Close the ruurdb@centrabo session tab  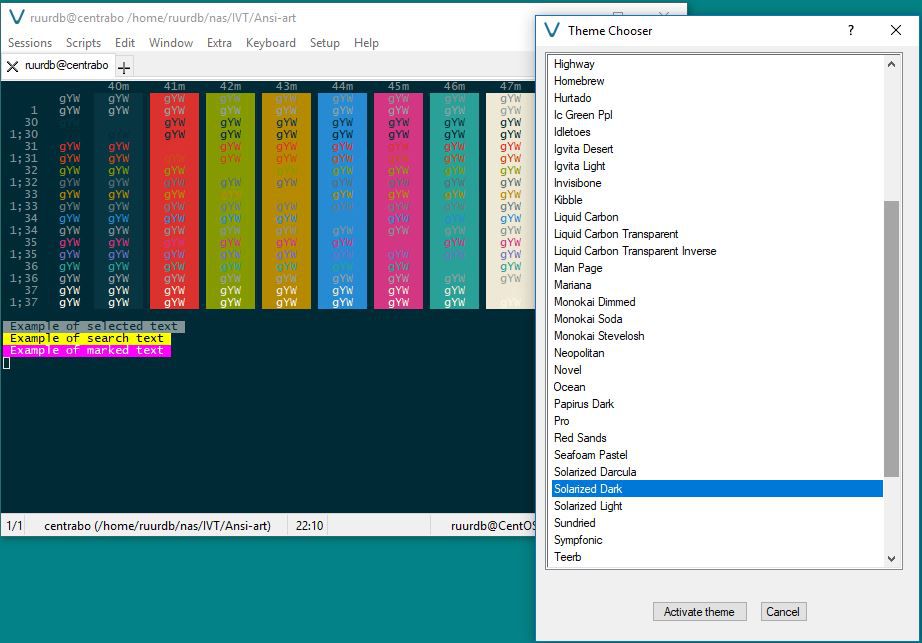pyautogui.click(x=12, y=67)
